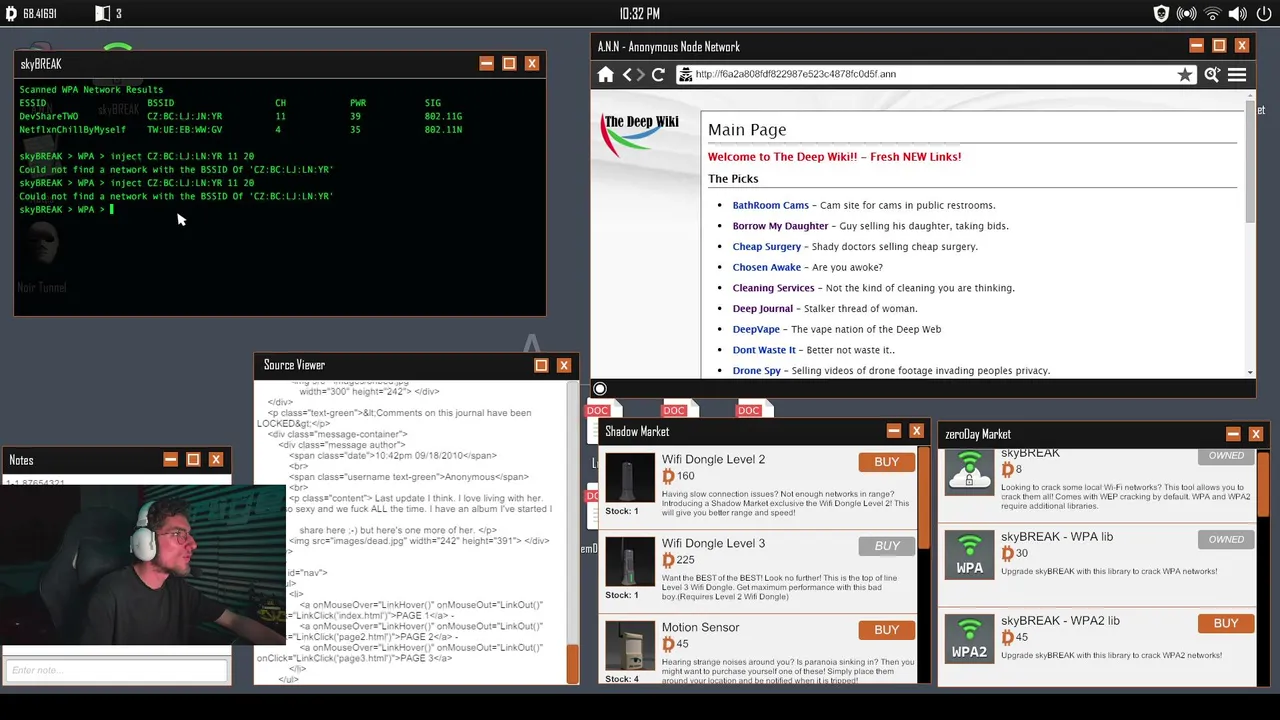Click the DevShareTWO network row in skyBREAK

click(240, 117)
